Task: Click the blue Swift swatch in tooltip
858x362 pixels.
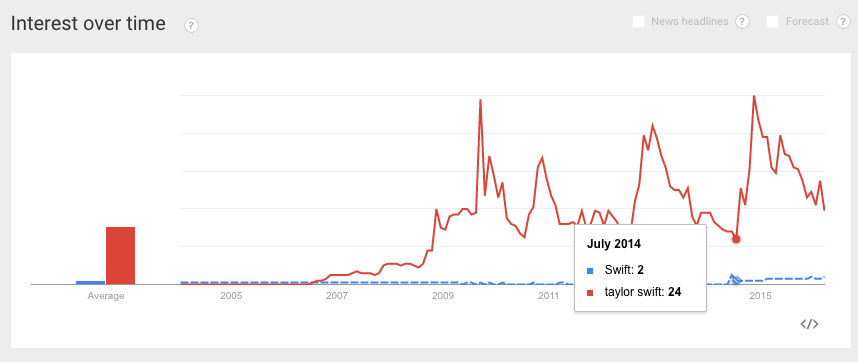Action: [x=590, y=270]
